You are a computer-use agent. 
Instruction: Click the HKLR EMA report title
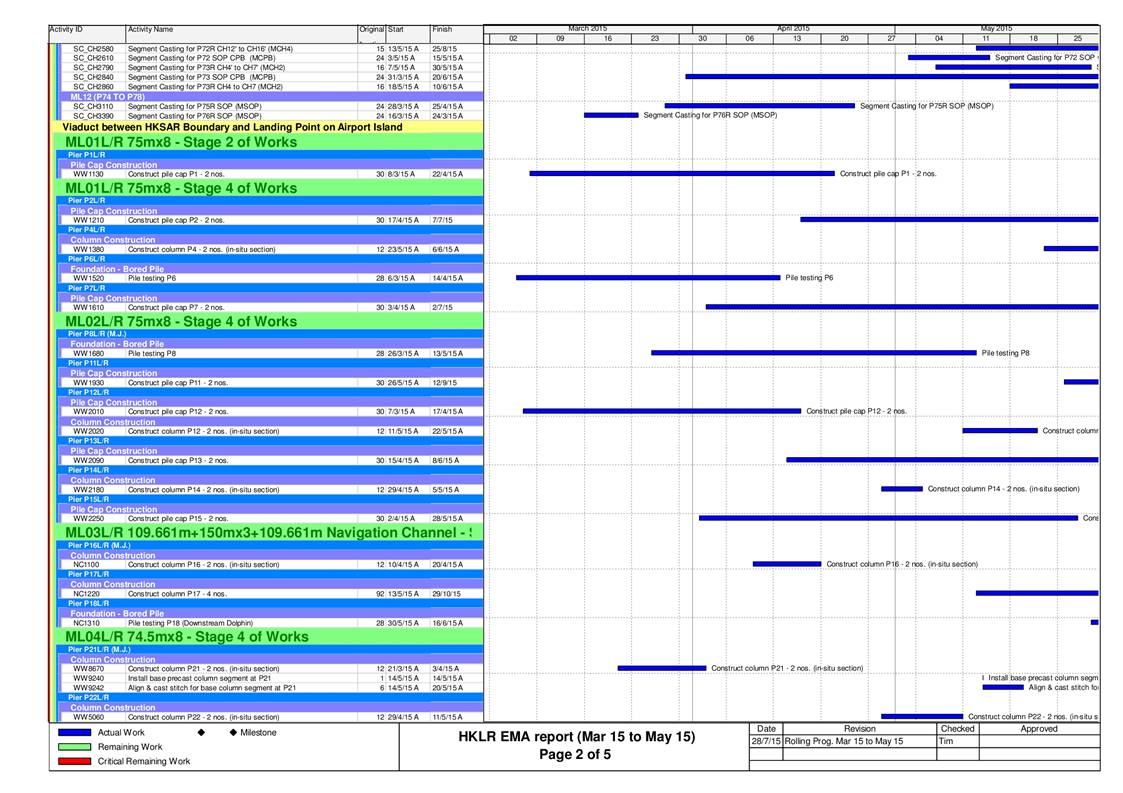click(x=577, y=736)
